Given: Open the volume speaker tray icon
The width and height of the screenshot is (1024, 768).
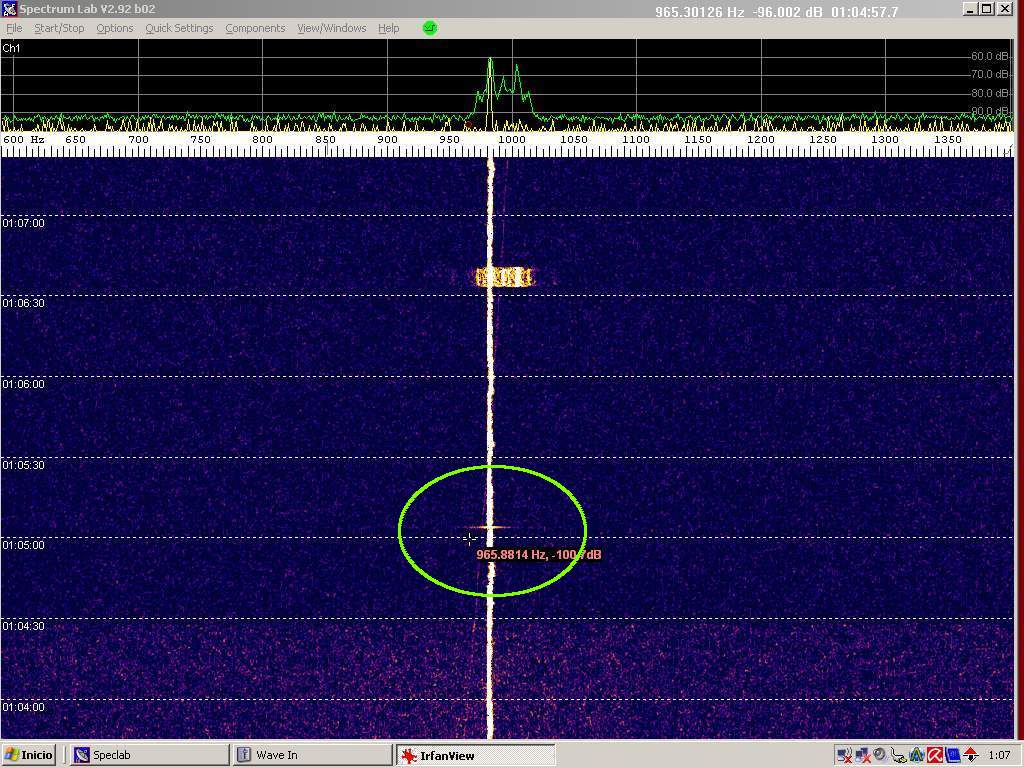Looking at the screenshot, I should [880, 755].
